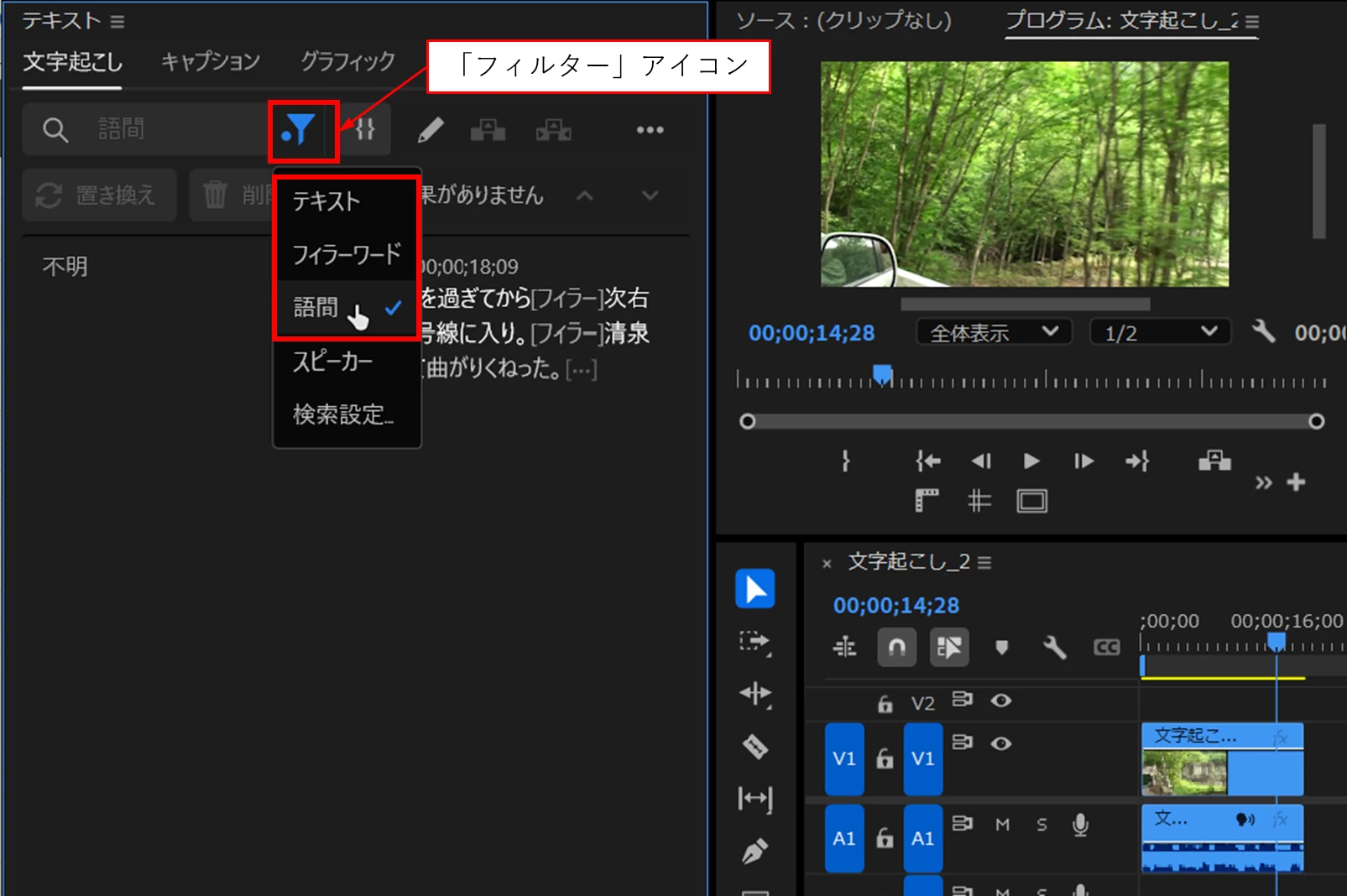Toggle the guides grid icon

point(979,501)
